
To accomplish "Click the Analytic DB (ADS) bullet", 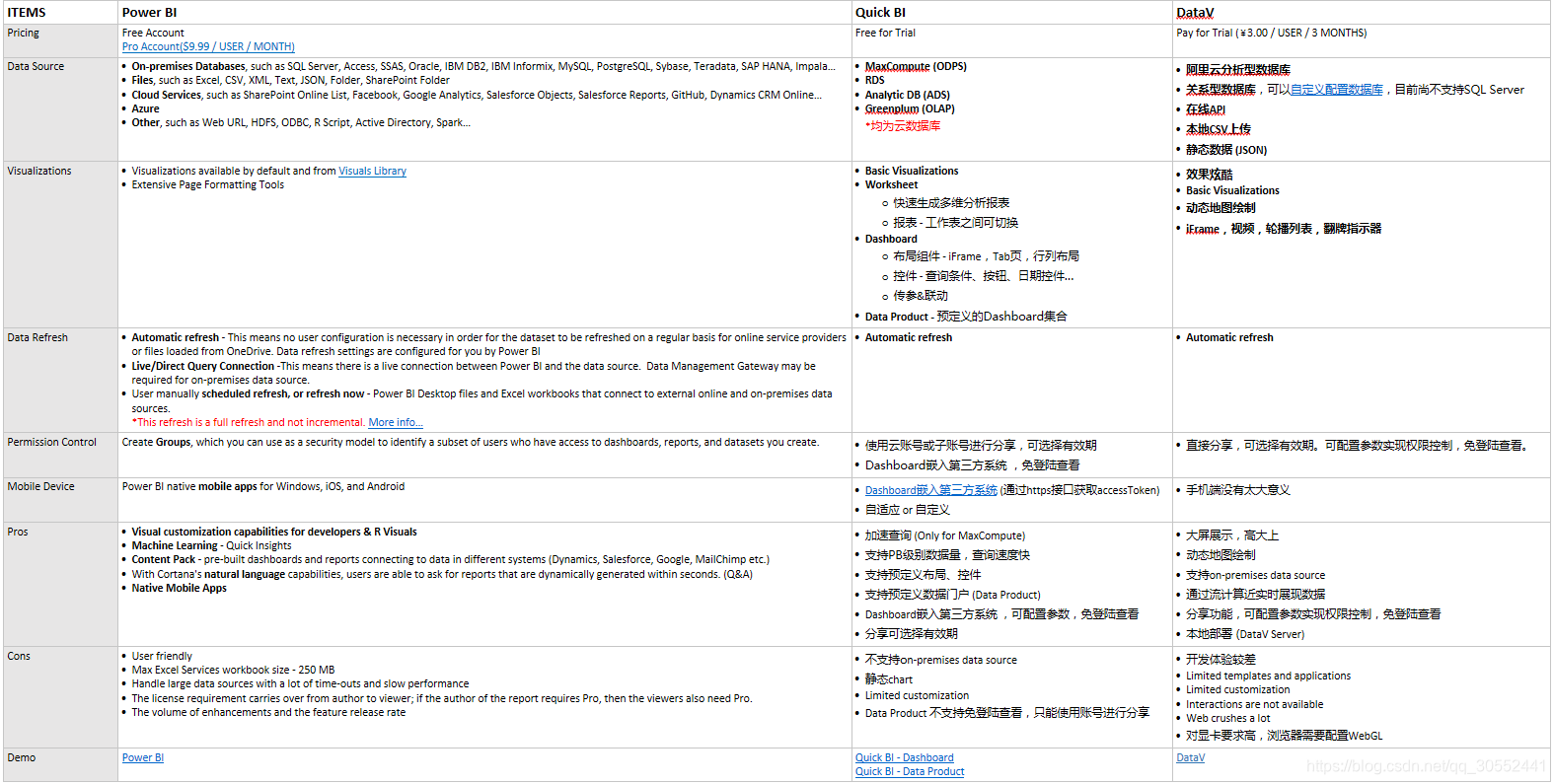I will (x=908, y=95).
